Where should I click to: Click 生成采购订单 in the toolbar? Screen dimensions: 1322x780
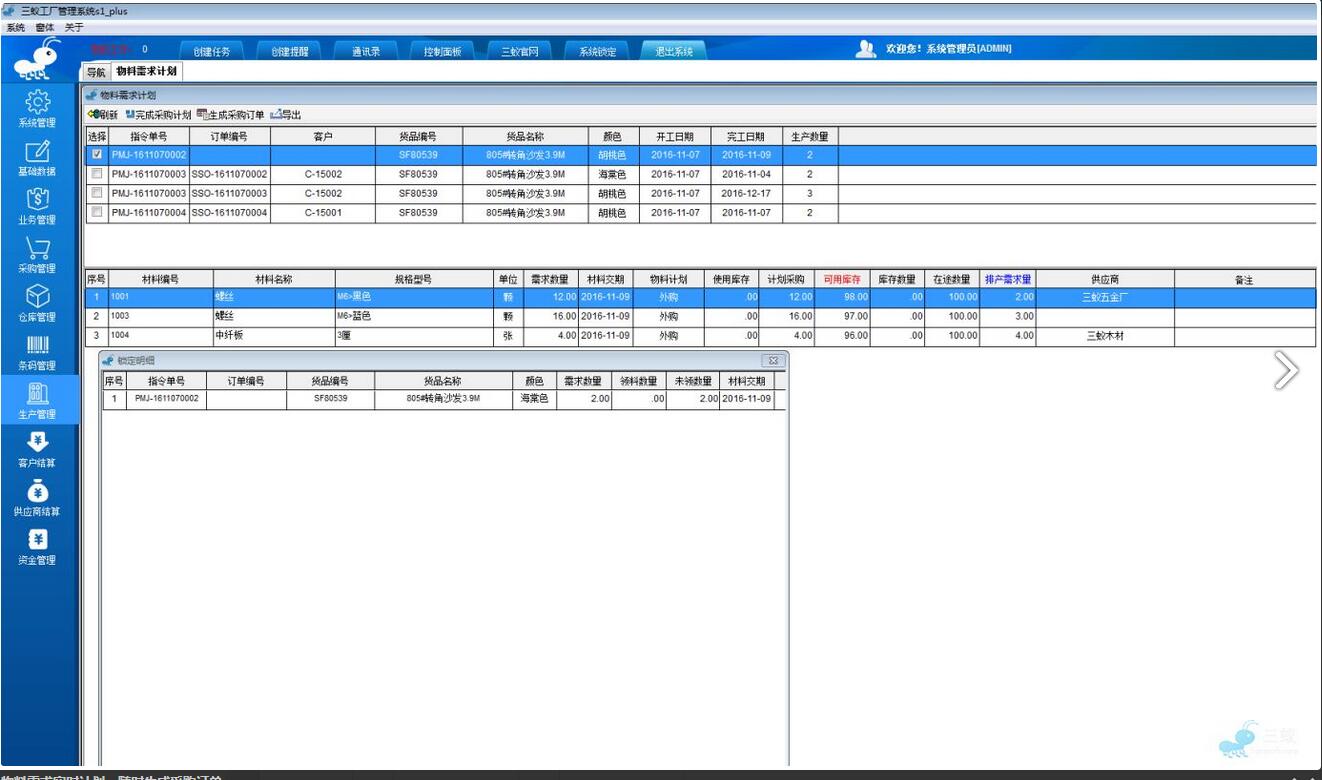231,115
